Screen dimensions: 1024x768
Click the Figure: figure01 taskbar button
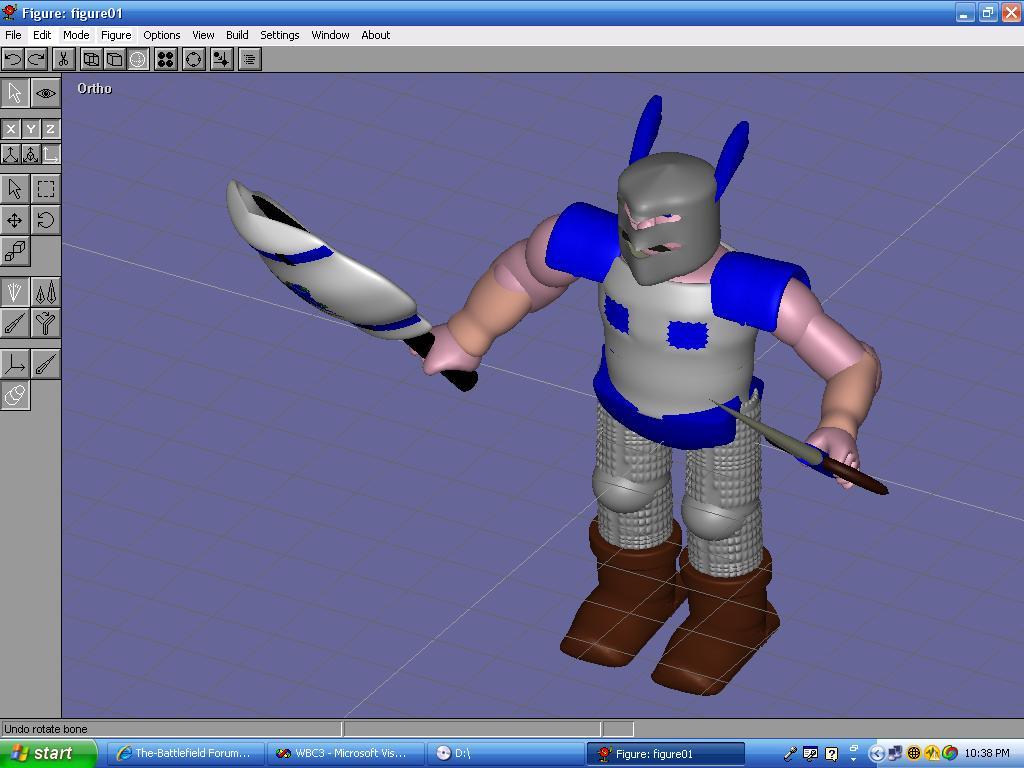pos(665,754)
